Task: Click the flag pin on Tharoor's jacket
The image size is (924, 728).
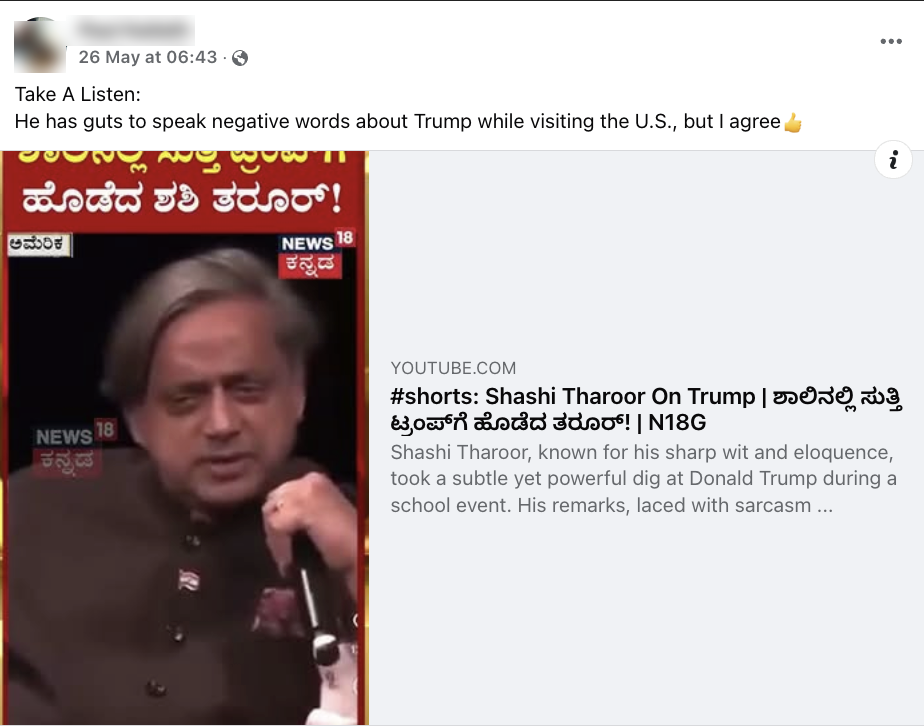Action: pos(189,579)
